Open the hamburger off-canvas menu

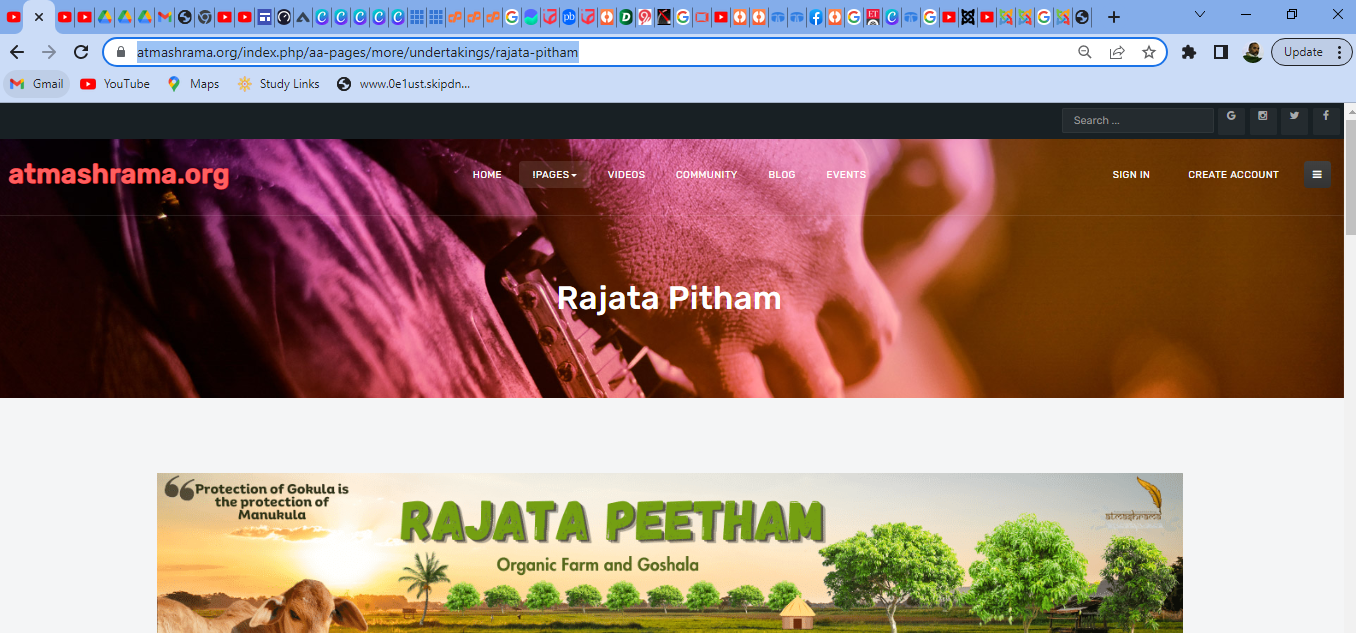1317,174
